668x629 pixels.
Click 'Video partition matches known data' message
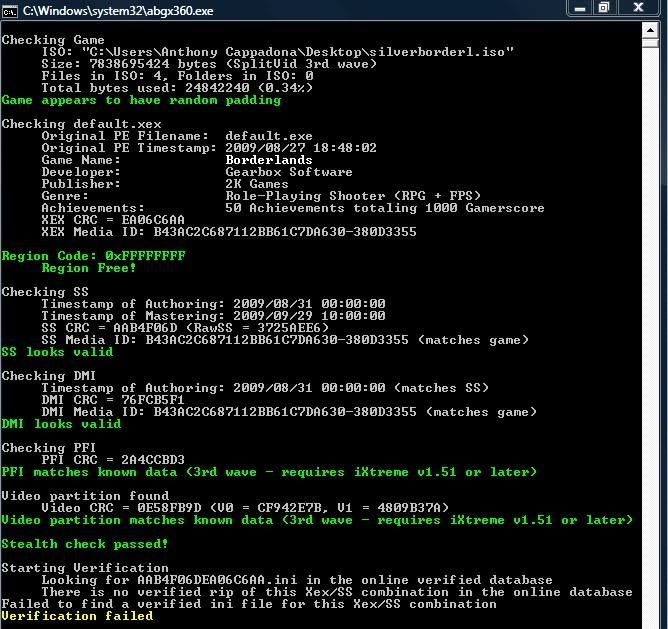tap(317, 520)
